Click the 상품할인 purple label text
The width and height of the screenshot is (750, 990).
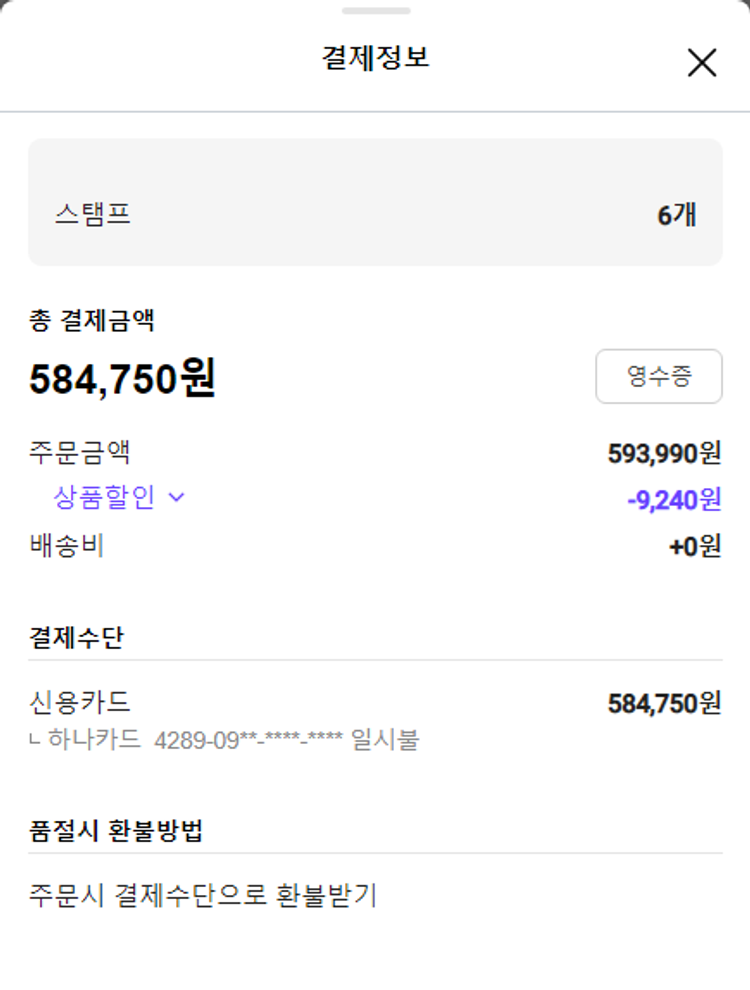(104, 498)
